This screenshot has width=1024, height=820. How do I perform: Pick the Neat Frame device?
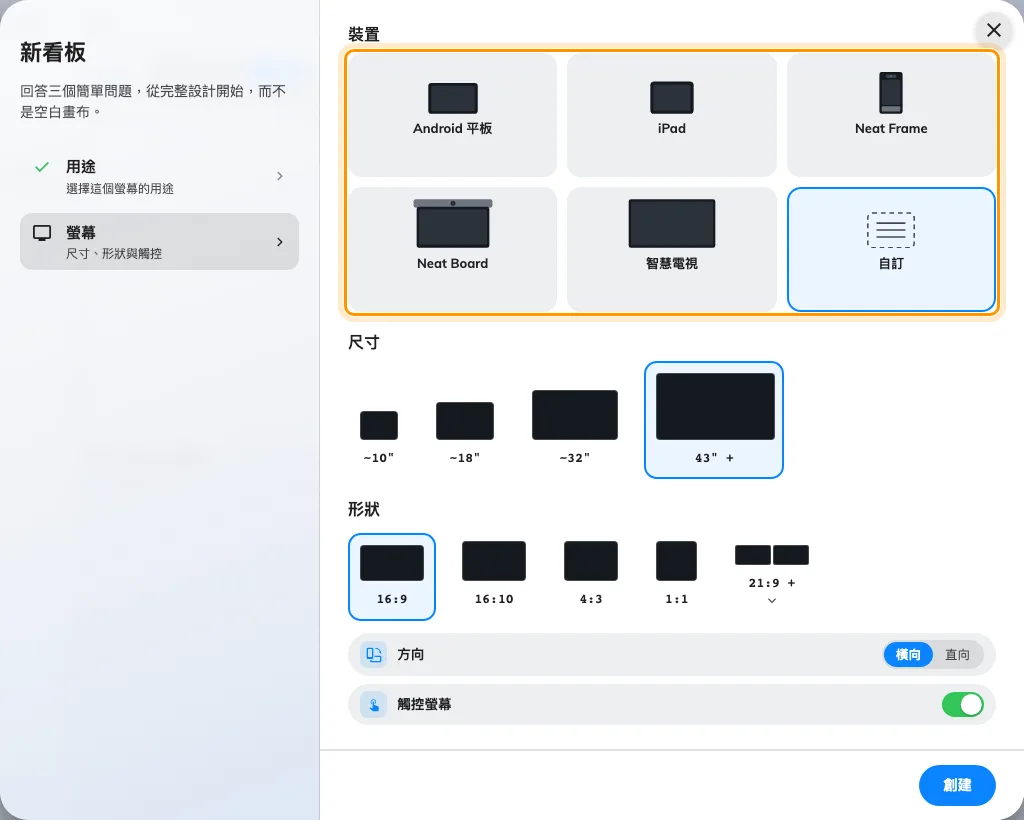pos(891,115)
